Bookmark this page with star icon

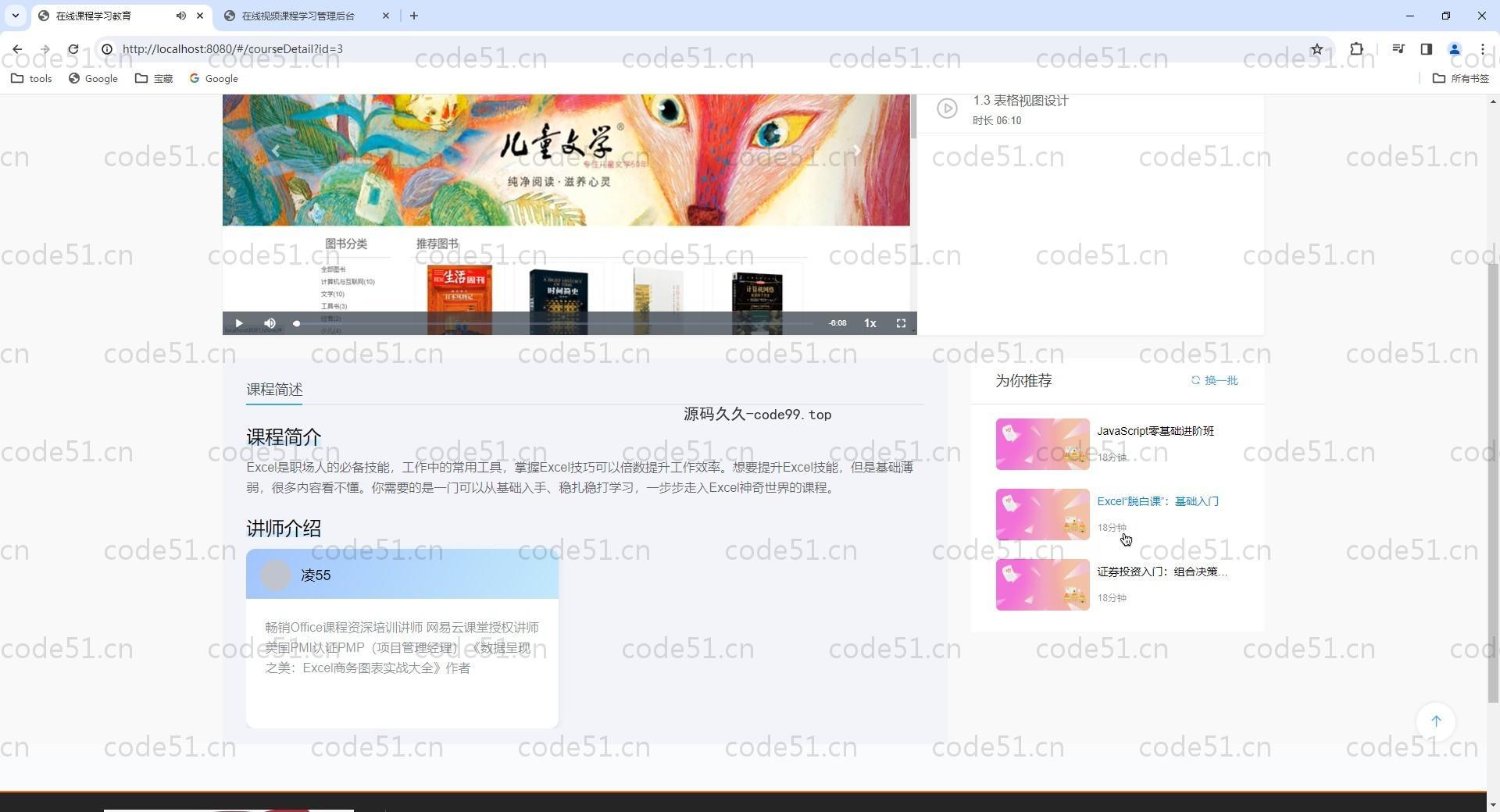[x=1316, y=49]
